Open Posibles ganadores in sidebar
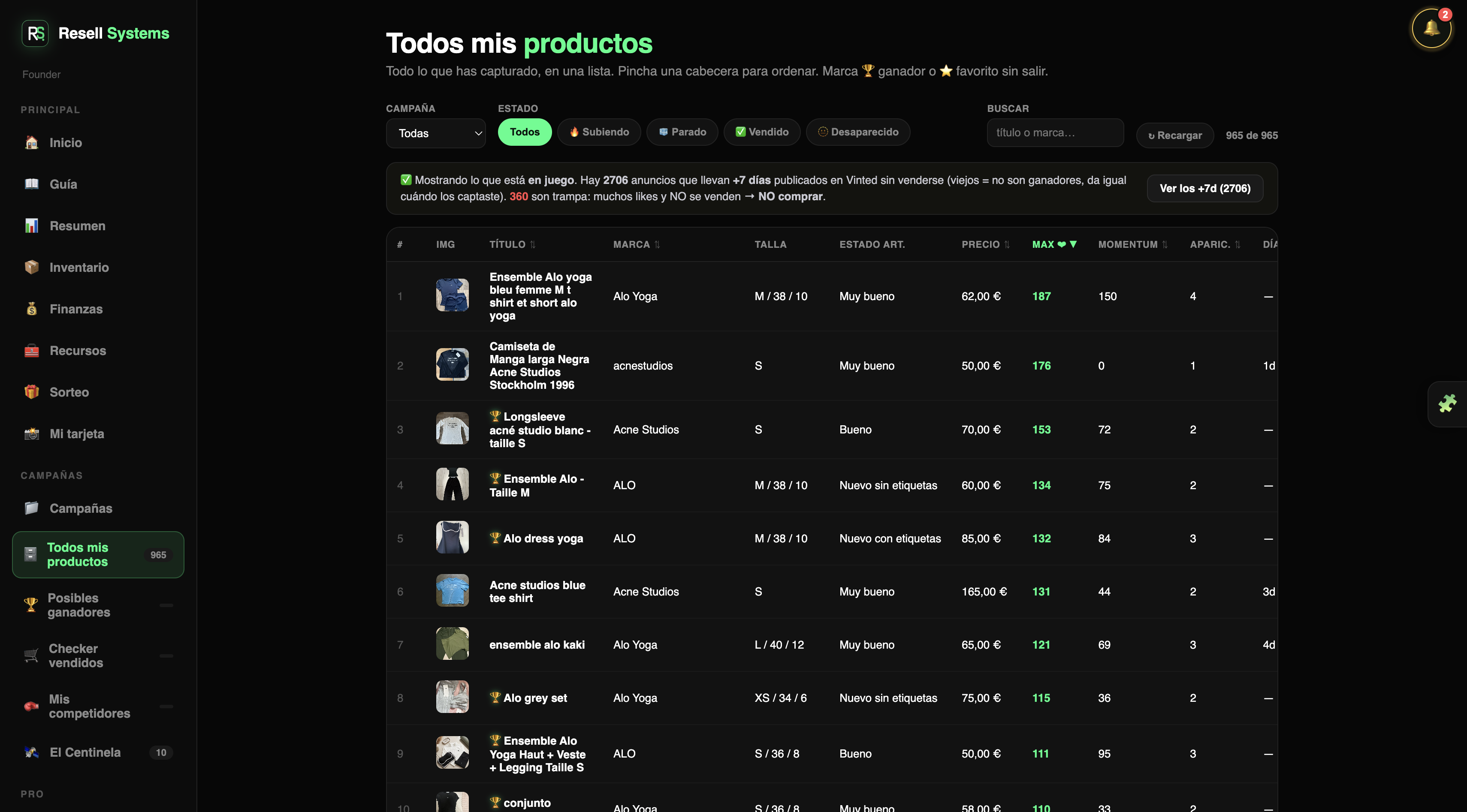 pos(98,605)
